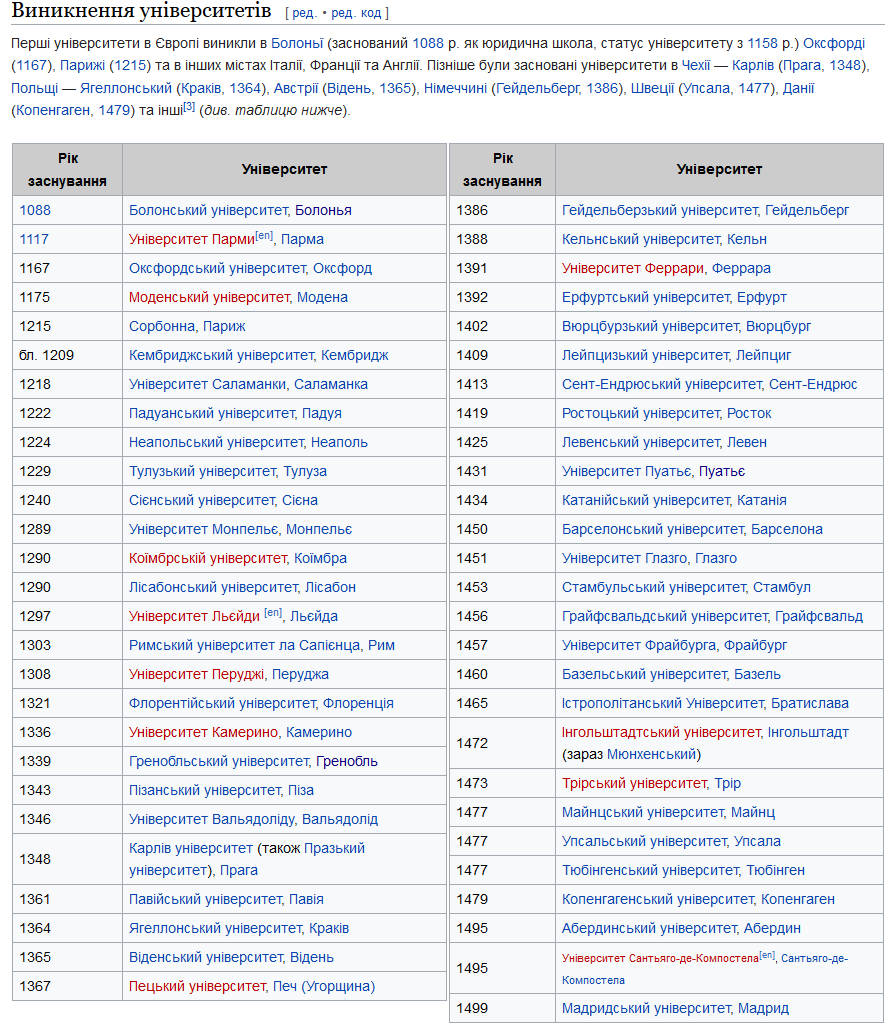Open Університет Вальядоліду link
The height and width of the screenshot is (1031, 889).
pos(212,818)
